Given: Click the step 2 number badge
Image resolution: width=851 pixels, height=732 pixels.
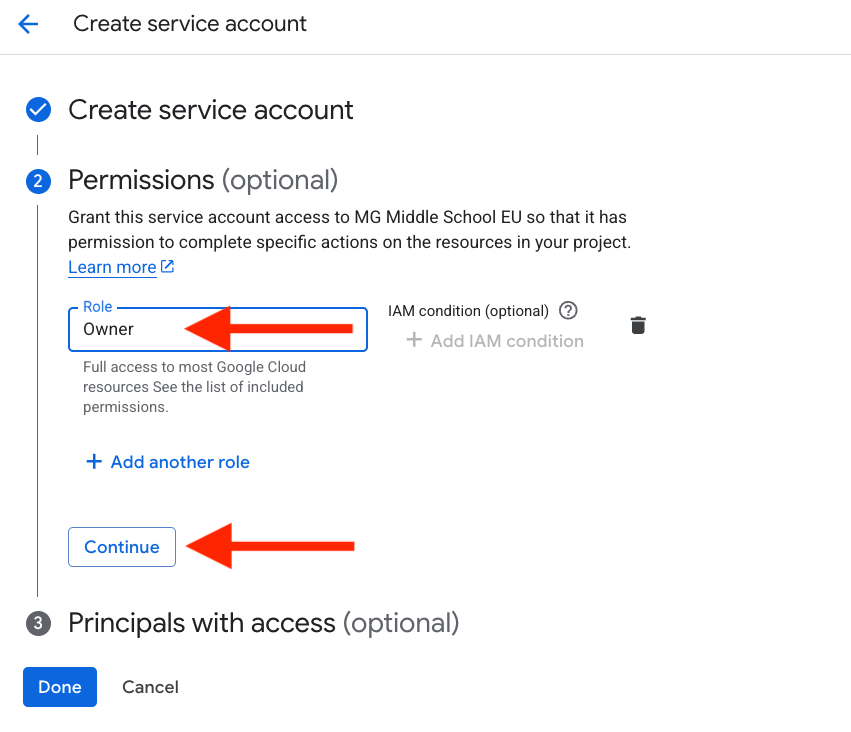Looking at the screenshot, I should [x=39, y=181].
